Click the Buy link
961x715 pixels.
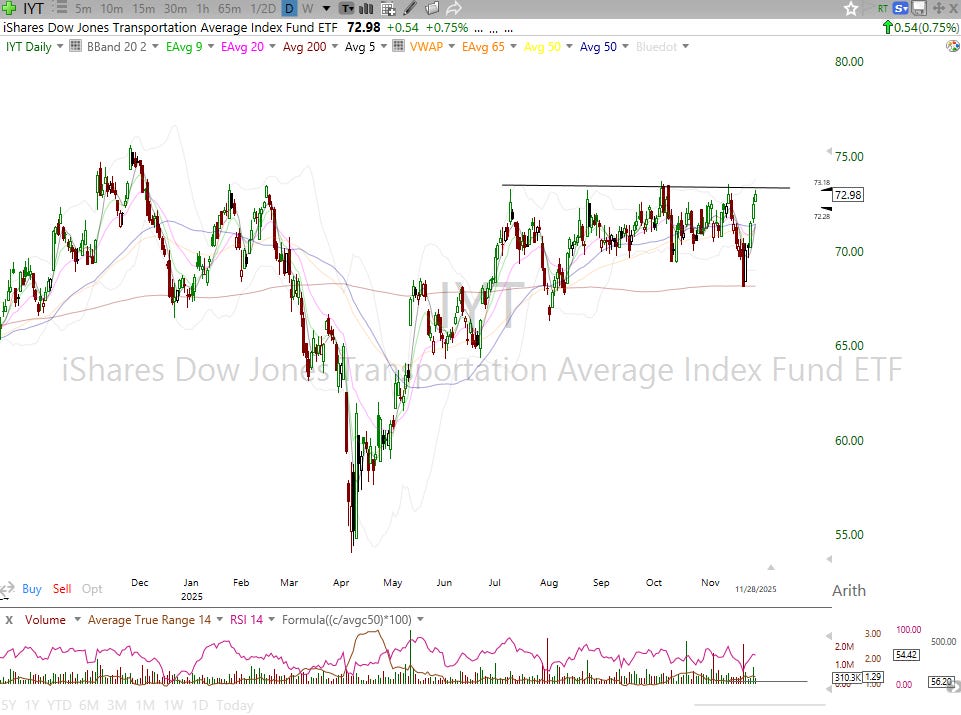[x=32, y=589]
